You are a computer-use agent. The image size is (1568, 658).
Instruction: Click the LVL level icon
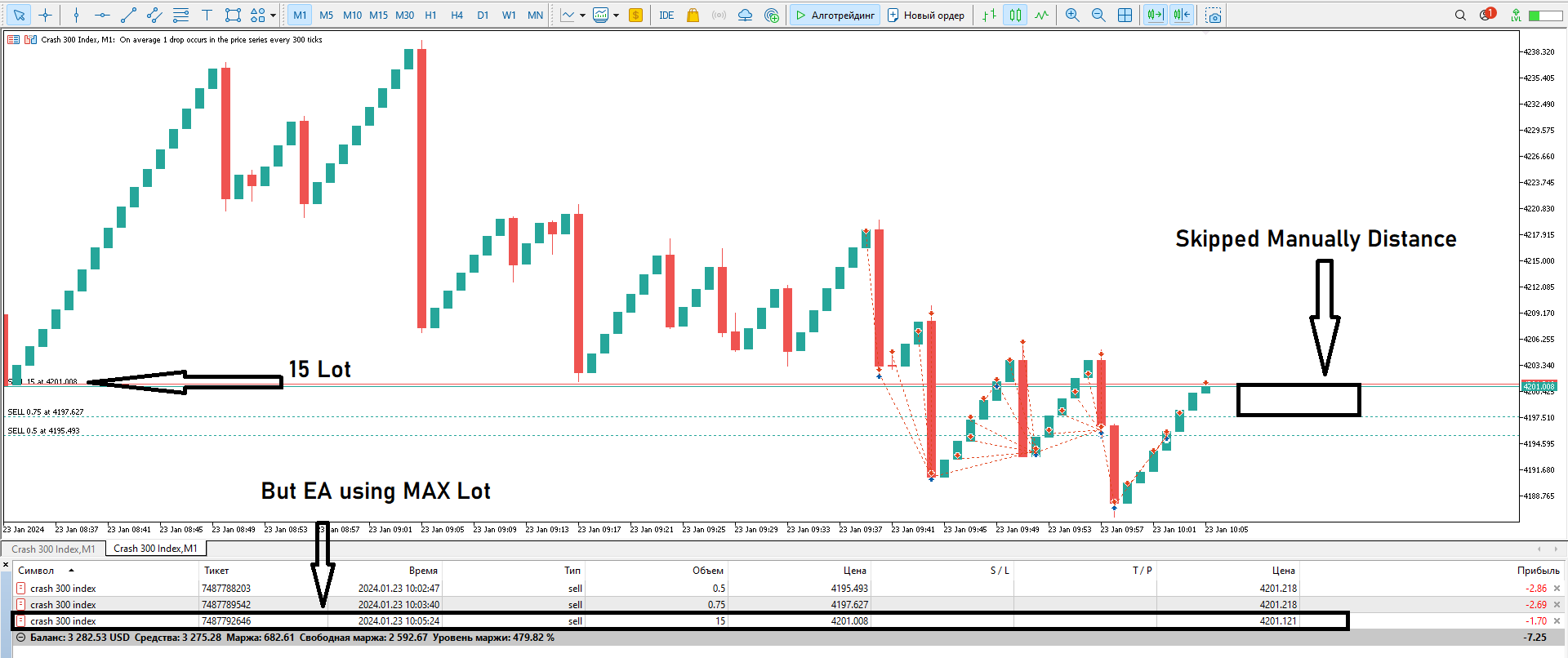[x=1516, y=15]
